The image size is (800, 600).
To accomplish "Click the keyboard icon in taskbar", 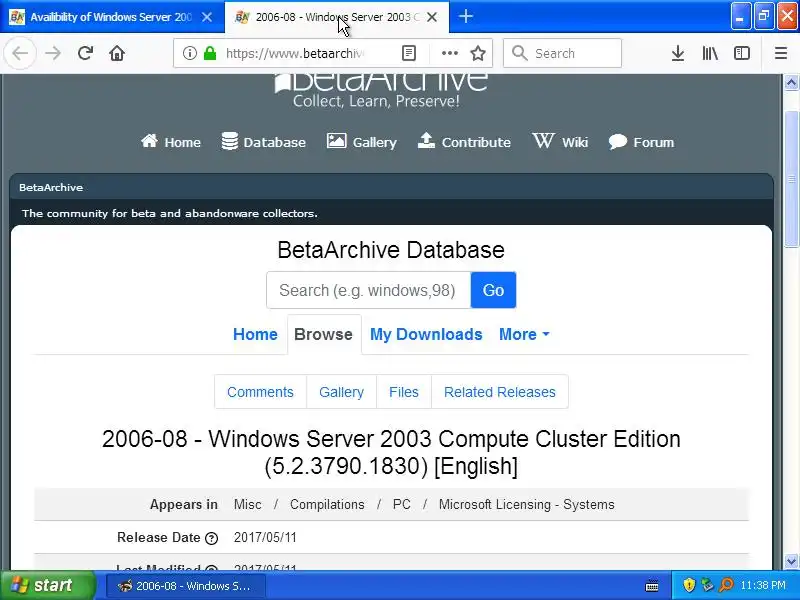I will (652, 586).
